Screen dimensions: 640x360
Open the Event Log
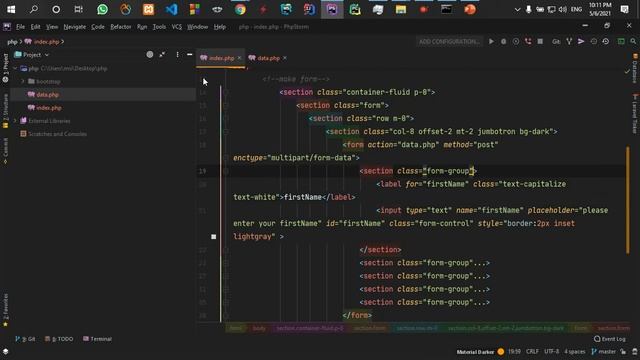610,339
